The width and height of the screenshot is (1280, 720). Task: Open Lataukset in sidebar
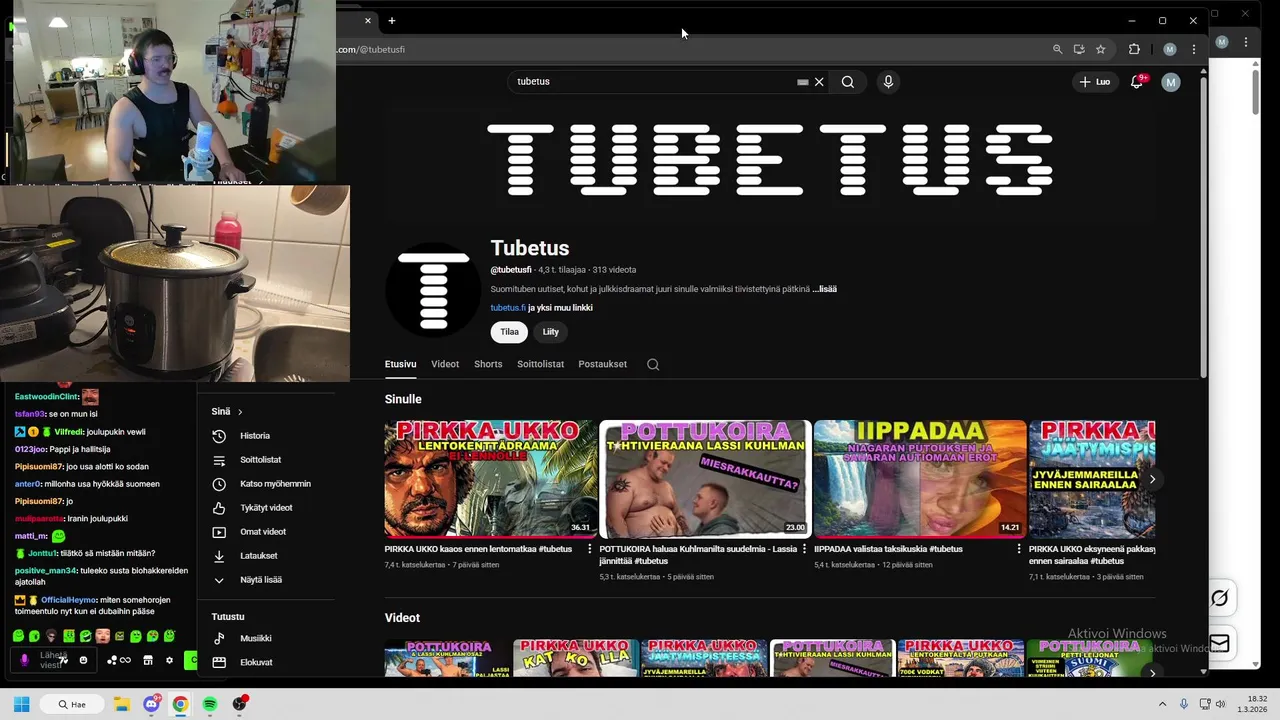(259, 556)
